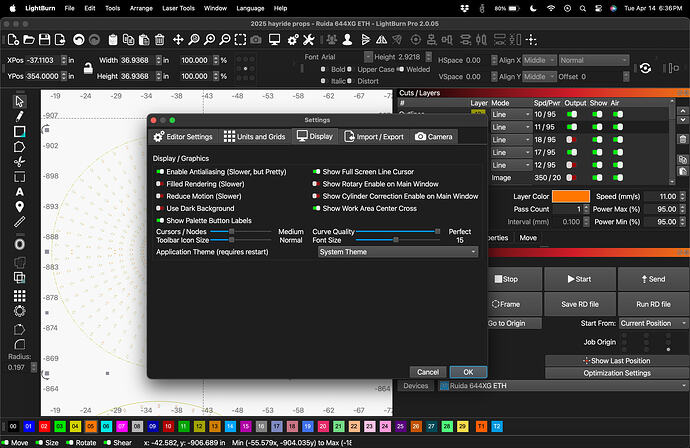
Task: Switch to the Units and Grids tab
Action: pyautogui.click(x=254, y=137)
